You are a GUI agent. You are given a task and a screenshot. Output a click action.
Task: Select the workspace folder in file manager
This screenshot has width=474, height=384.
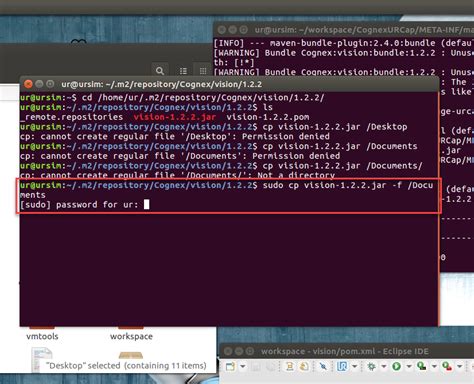tap(131, 336)
